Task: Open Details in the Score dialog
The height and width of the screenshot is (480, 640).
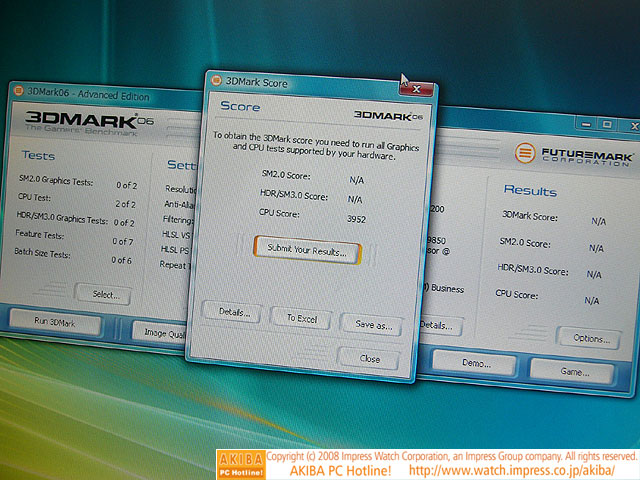Action: point(233,313)
